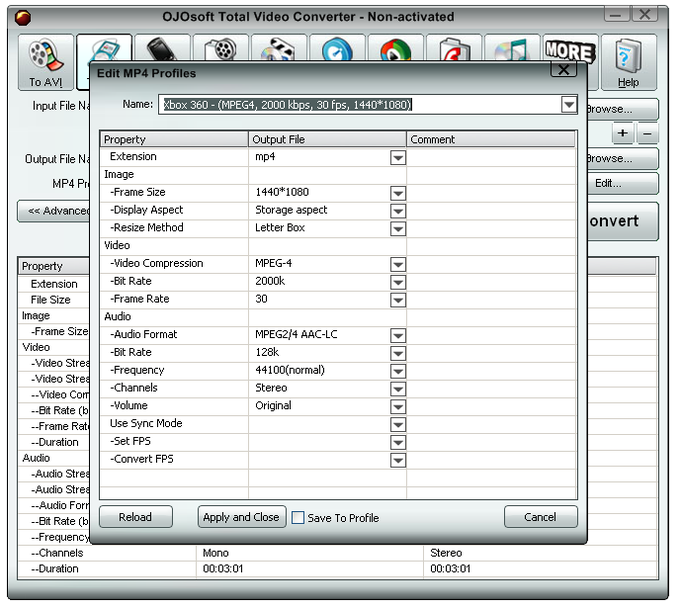Open the Help book icon
This screenshot has width=680, height=608.
(x=629, y=62)
